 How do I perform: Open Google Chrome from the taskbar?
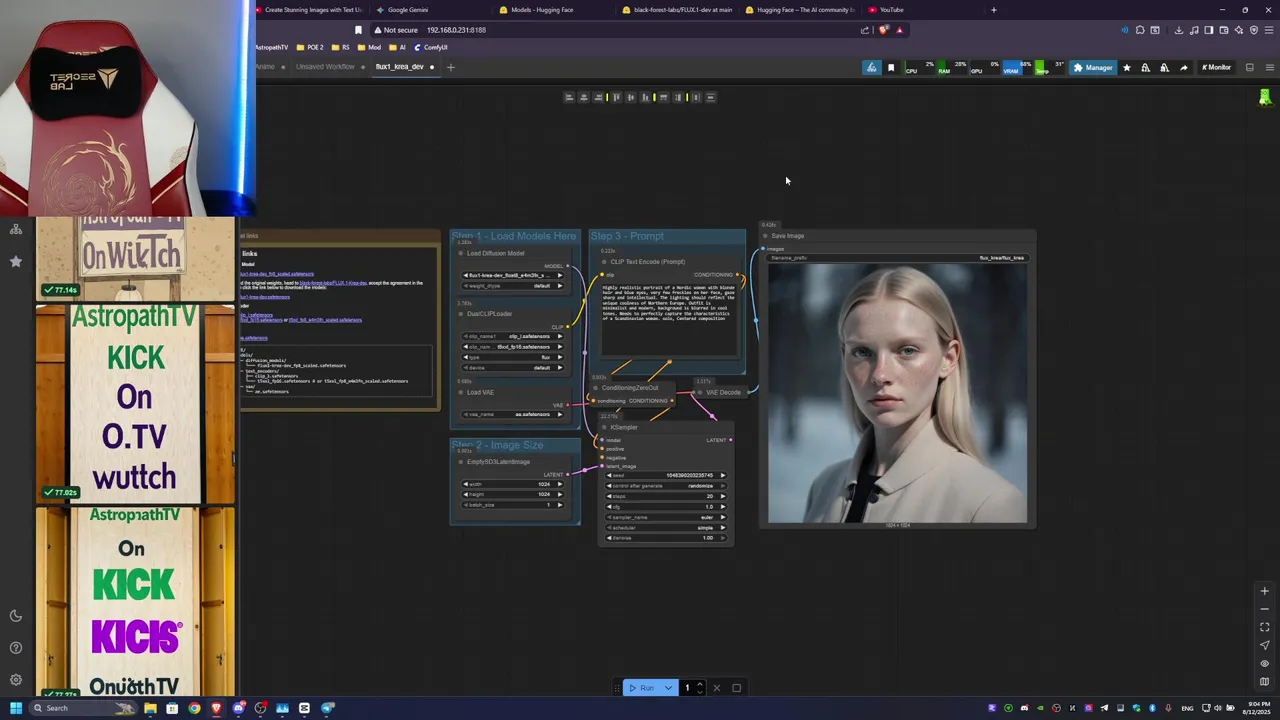coord(194,708)
